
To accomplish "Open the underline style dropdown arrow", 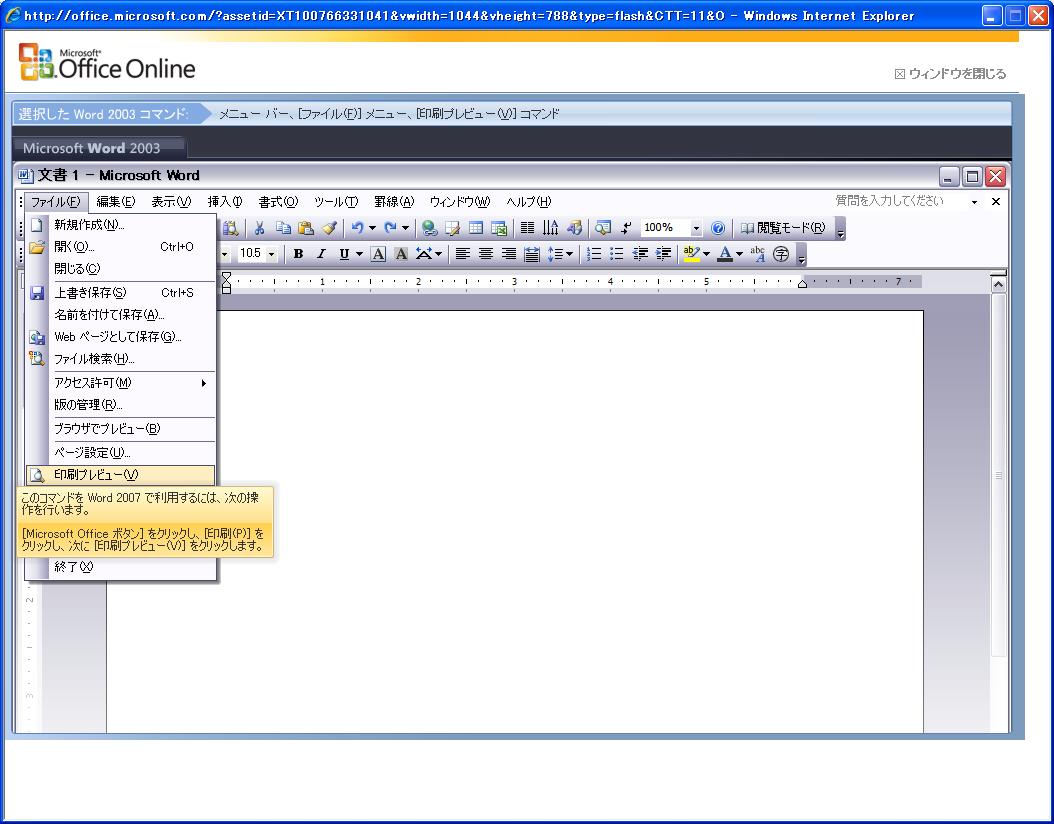I will tap(360, 253).
